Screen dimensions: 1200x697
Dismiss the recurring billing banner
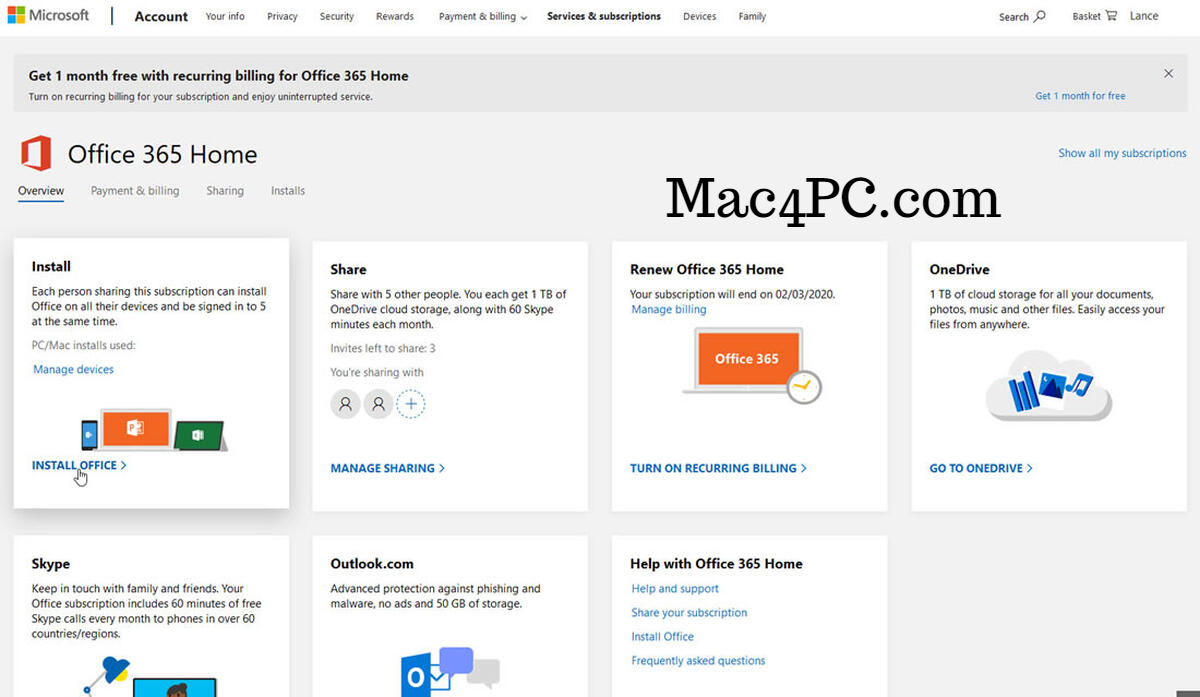pos(1168,74)
